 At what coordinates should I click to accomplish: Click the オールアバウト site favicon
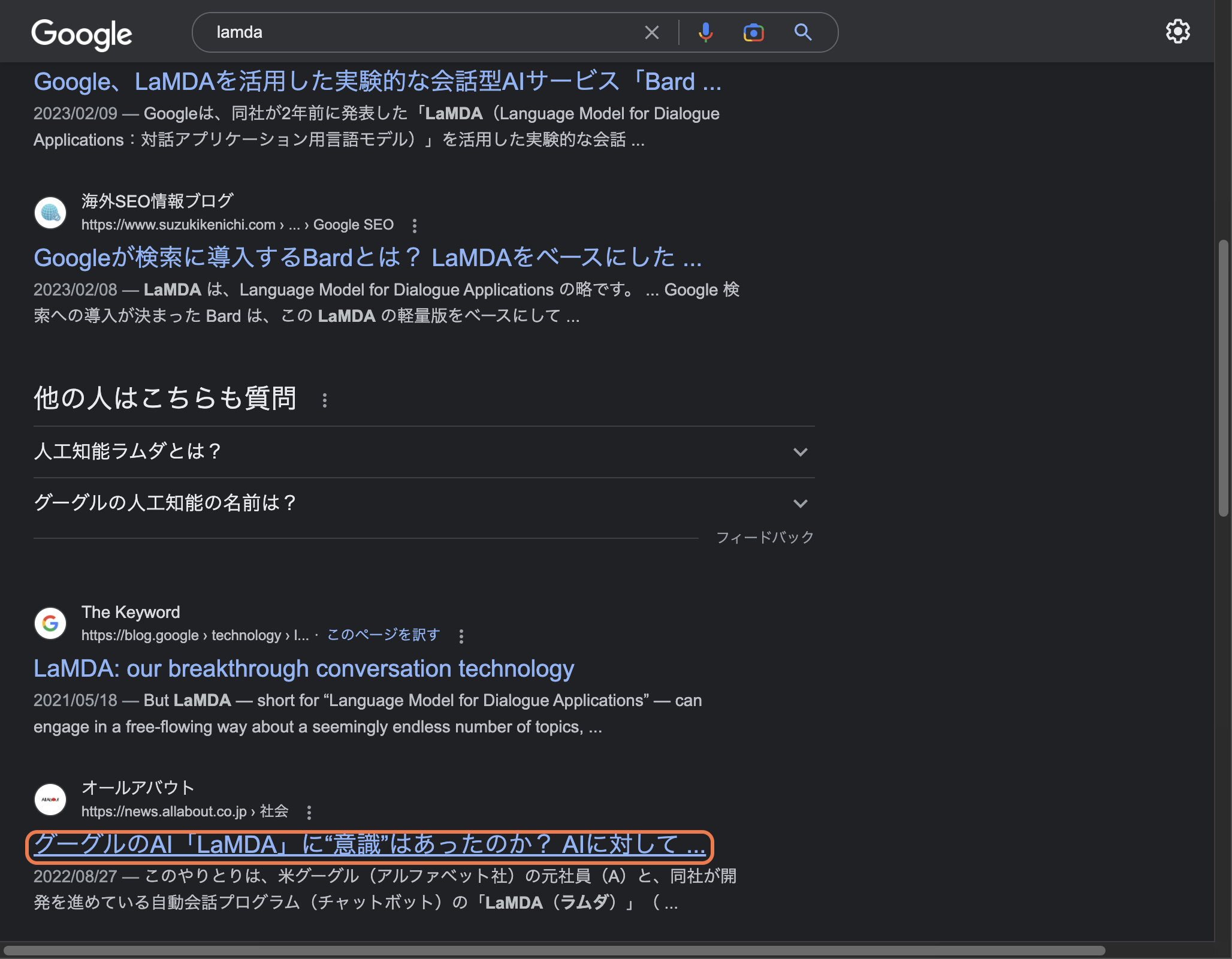50,800
